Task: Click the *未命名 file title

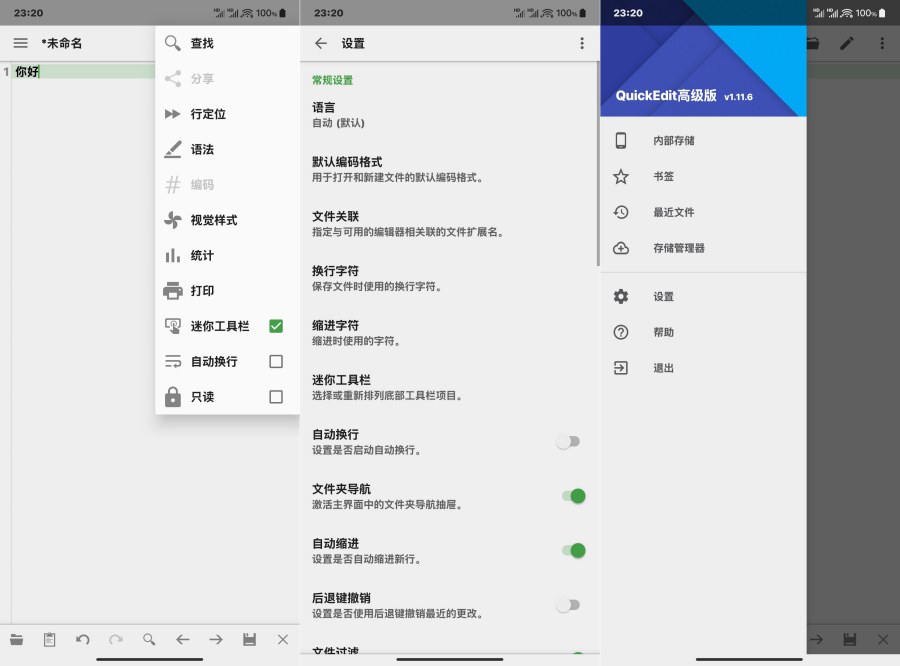Action: [61, 43]
